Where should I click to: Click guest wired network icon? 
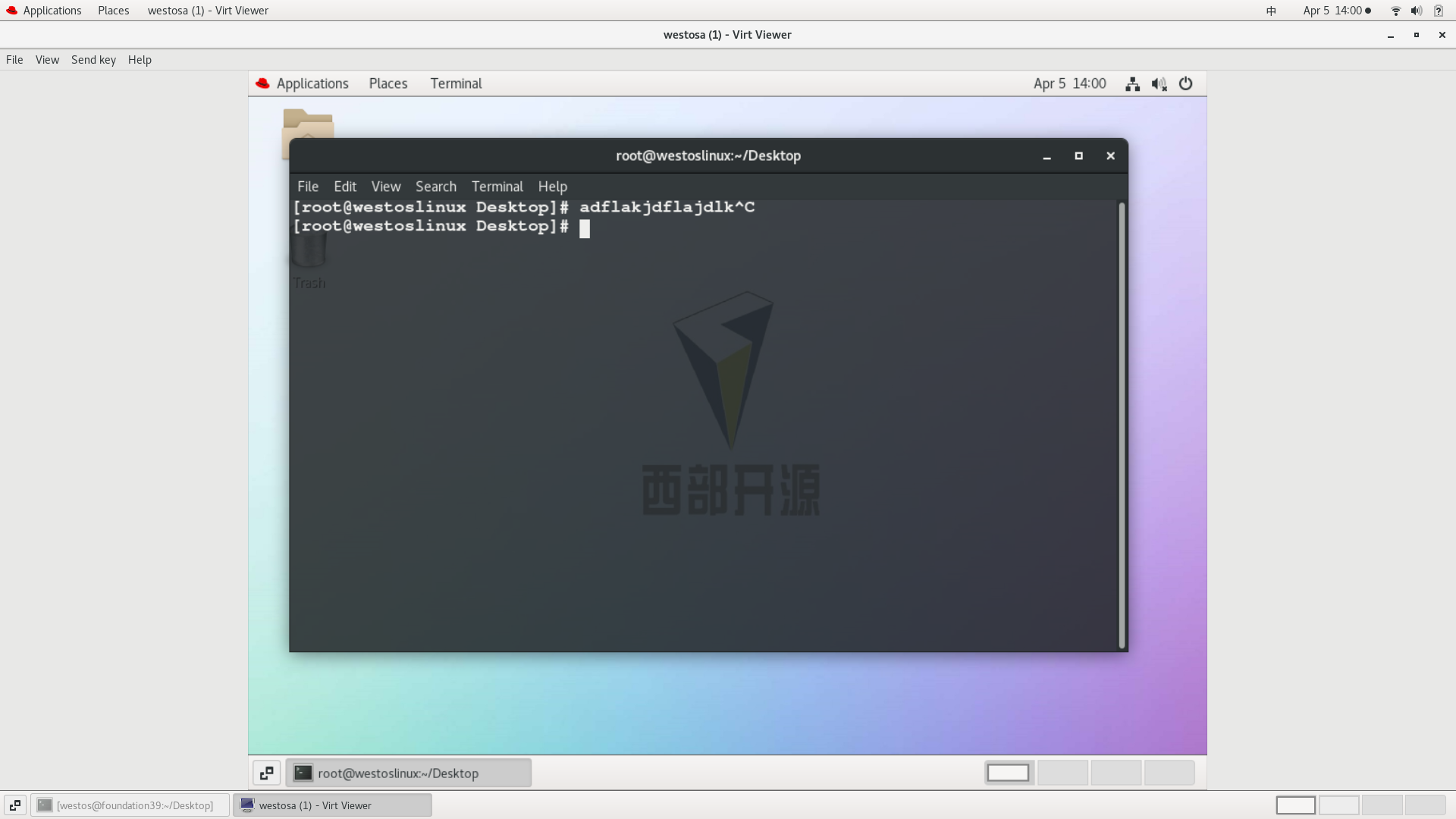(1132, 84)
